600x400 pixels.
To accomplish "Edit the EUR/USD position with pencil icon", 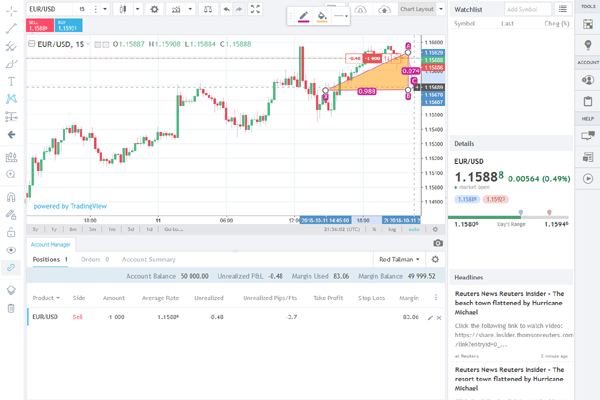I will click(430, 318).
